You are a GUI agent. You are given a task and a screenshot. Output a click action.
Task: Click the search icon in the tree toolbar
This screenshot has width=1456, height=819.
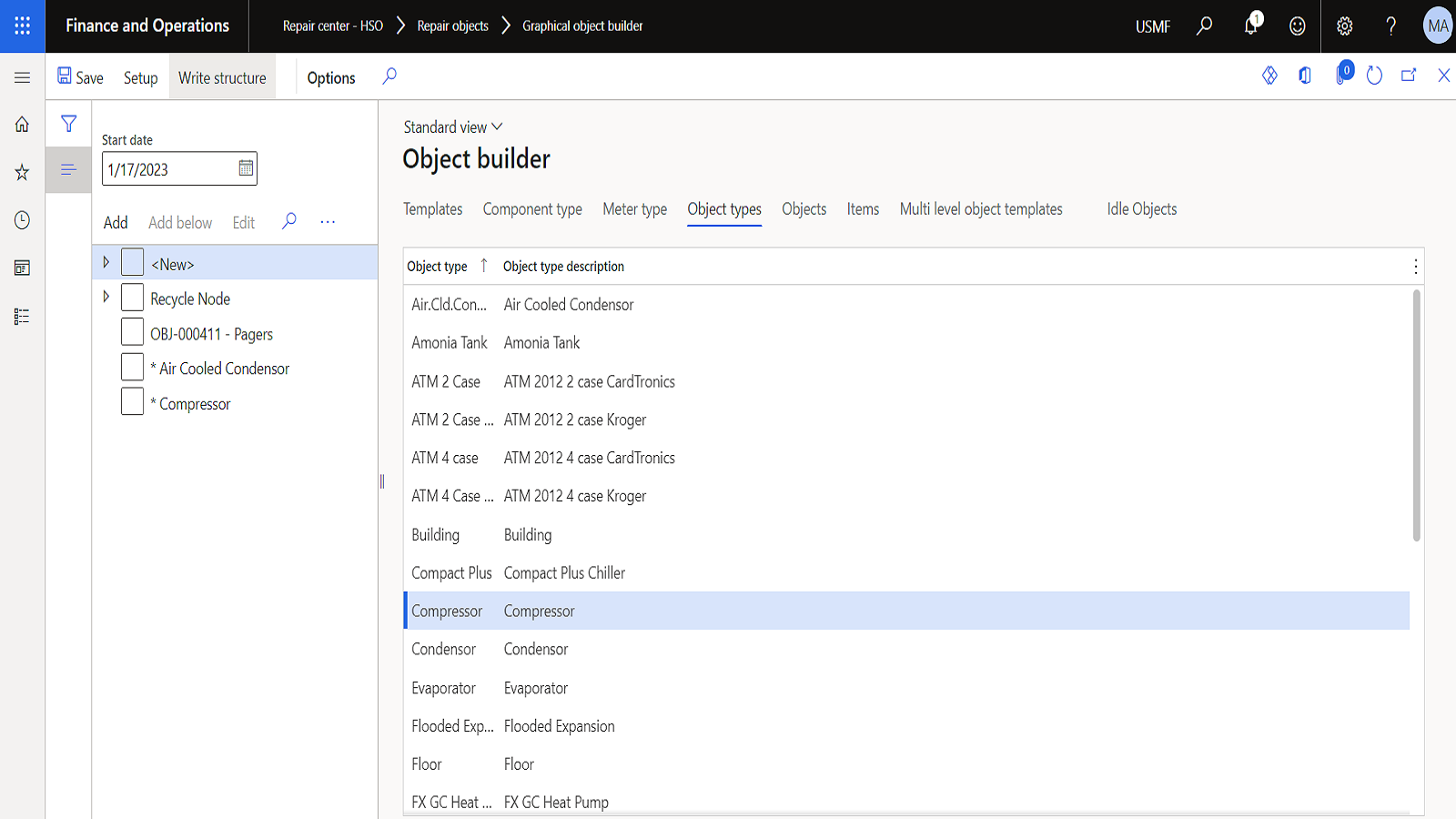point(289,221)
